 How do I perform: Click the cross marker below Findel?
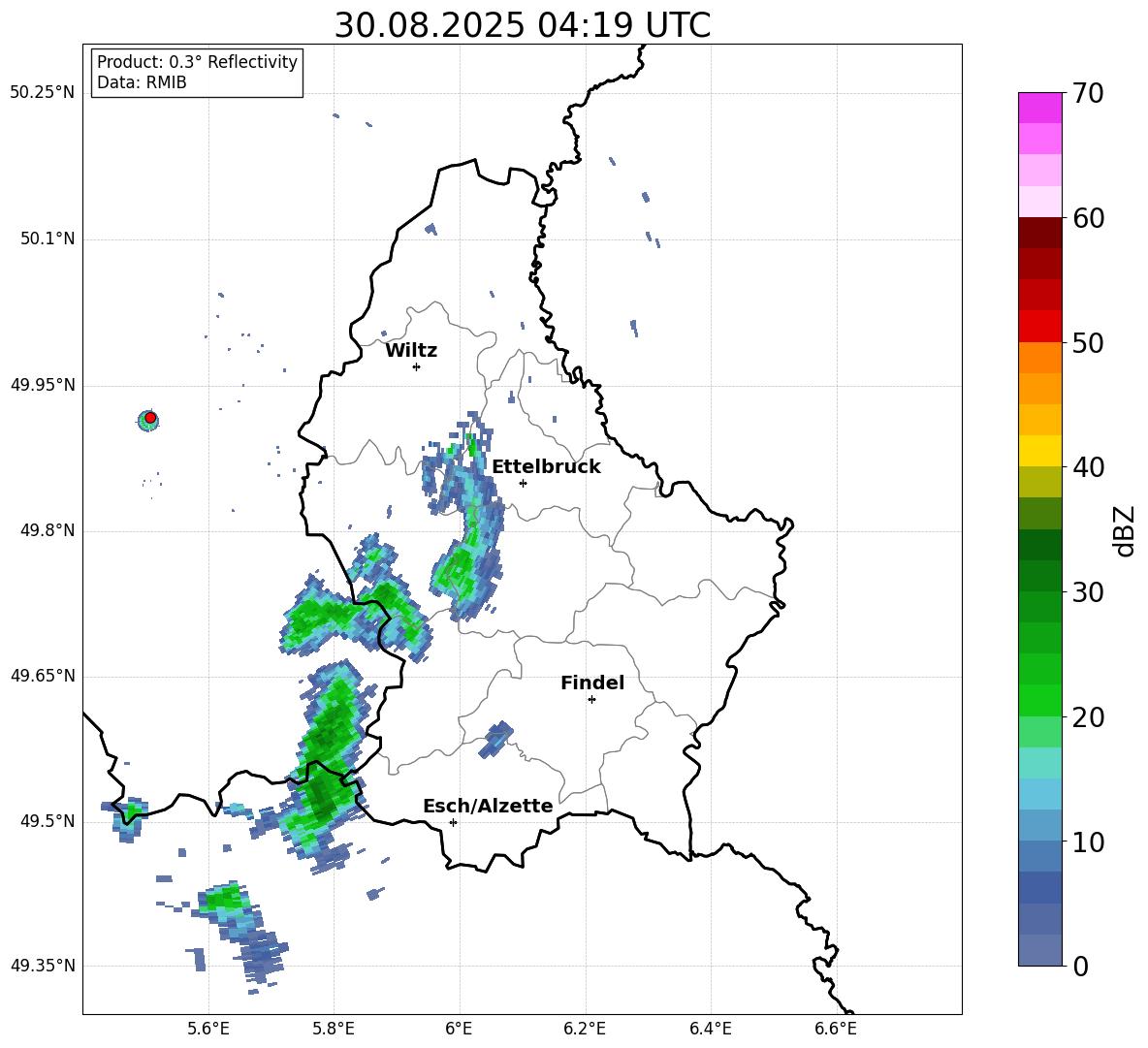click(x=591, y=700)
